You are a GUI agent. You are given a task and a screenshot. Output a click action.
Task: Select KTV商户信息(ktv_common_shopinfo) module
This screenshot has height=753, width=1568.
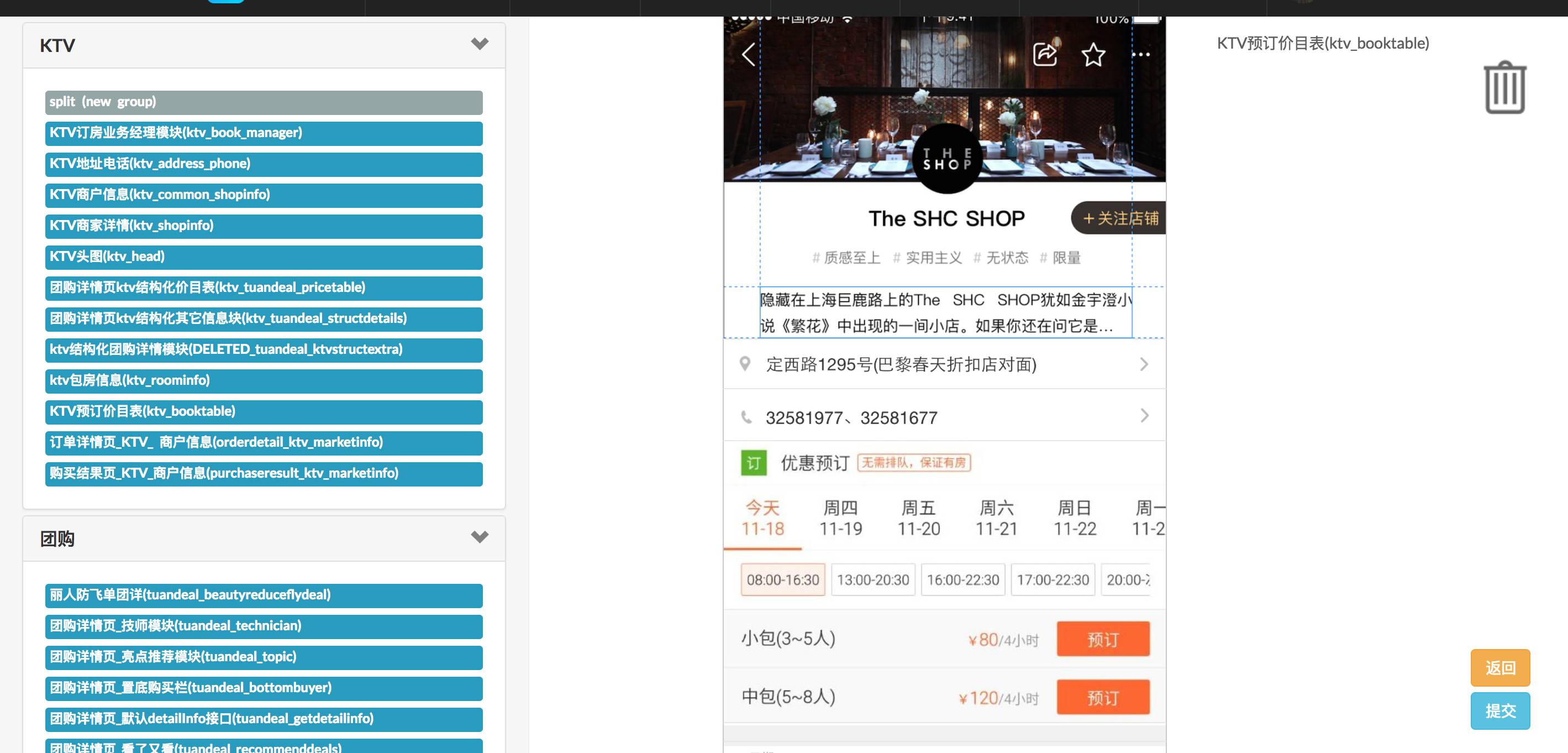[x=264, y=196]
